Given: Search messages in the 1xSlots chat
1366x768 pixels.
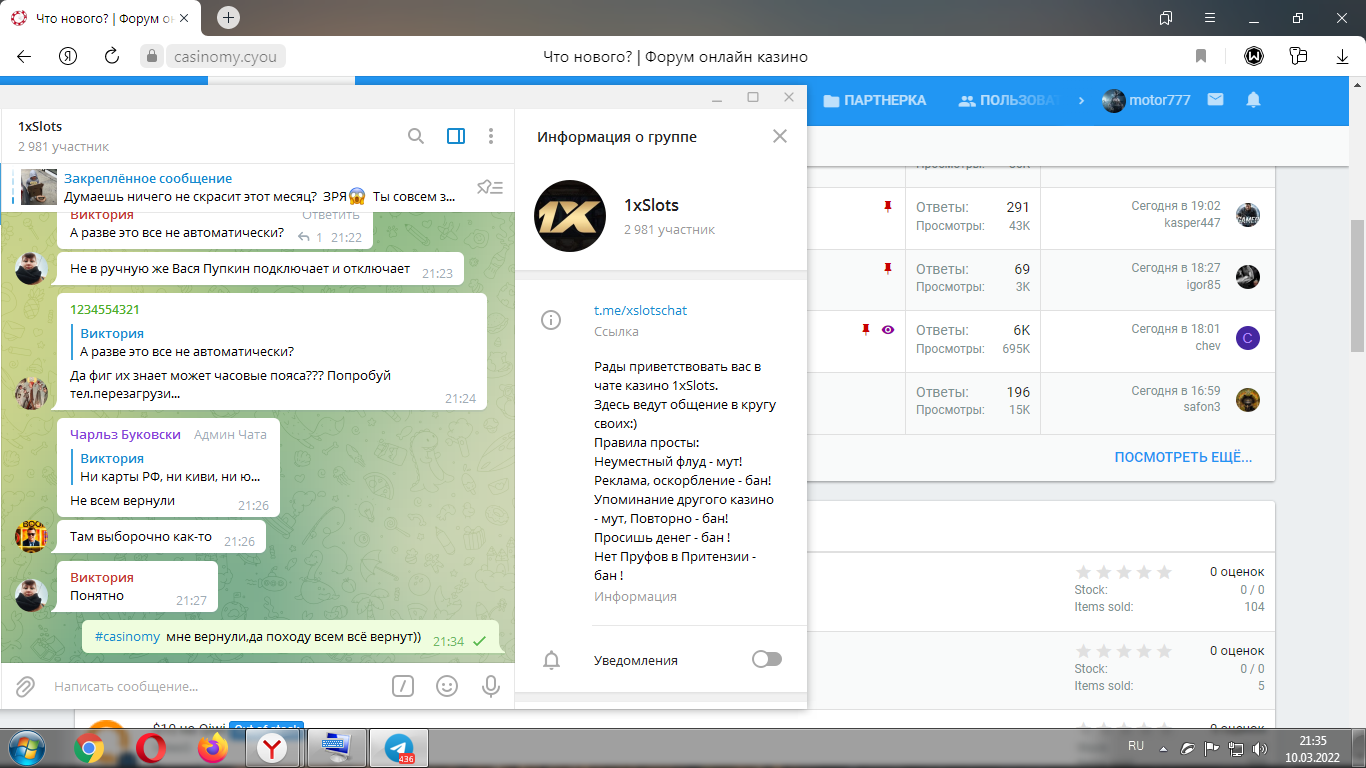Looking at the screenshot, I should (x=416, y=136).
